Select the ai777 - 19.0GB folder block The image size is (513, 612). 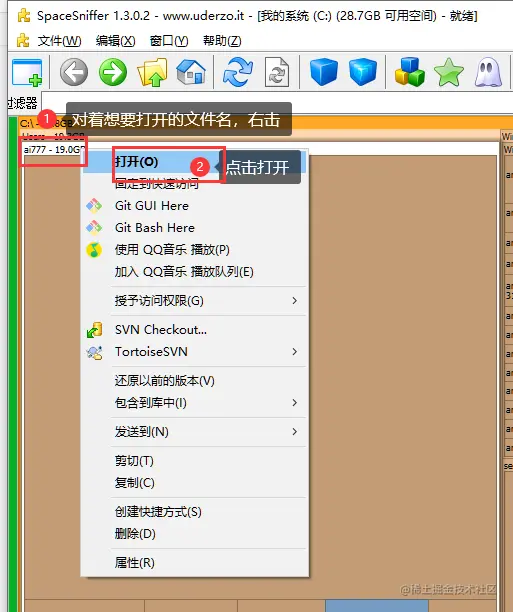point(52,150)
